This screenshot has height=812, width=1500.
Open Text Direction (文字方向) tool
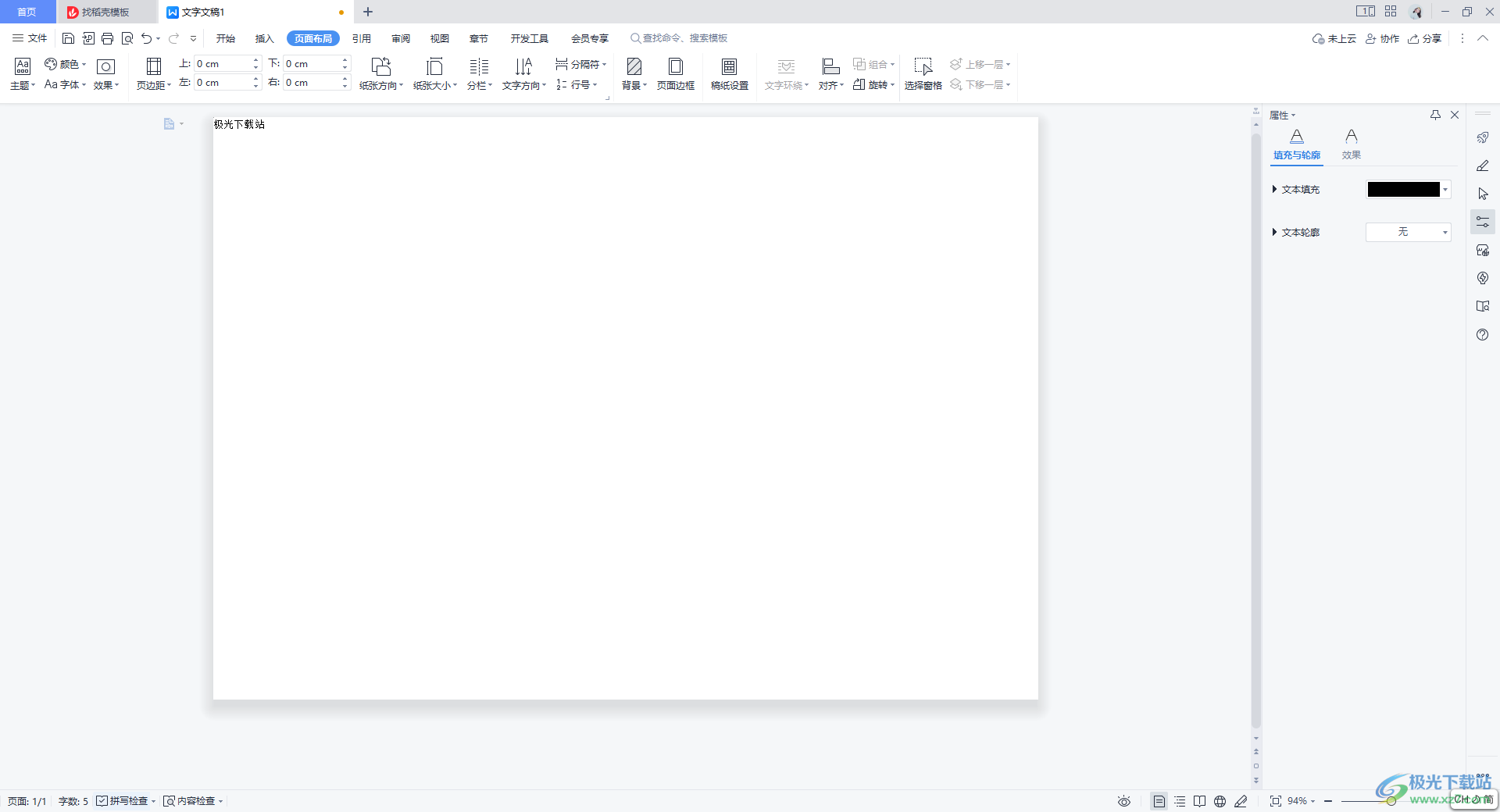pos(524,74)
